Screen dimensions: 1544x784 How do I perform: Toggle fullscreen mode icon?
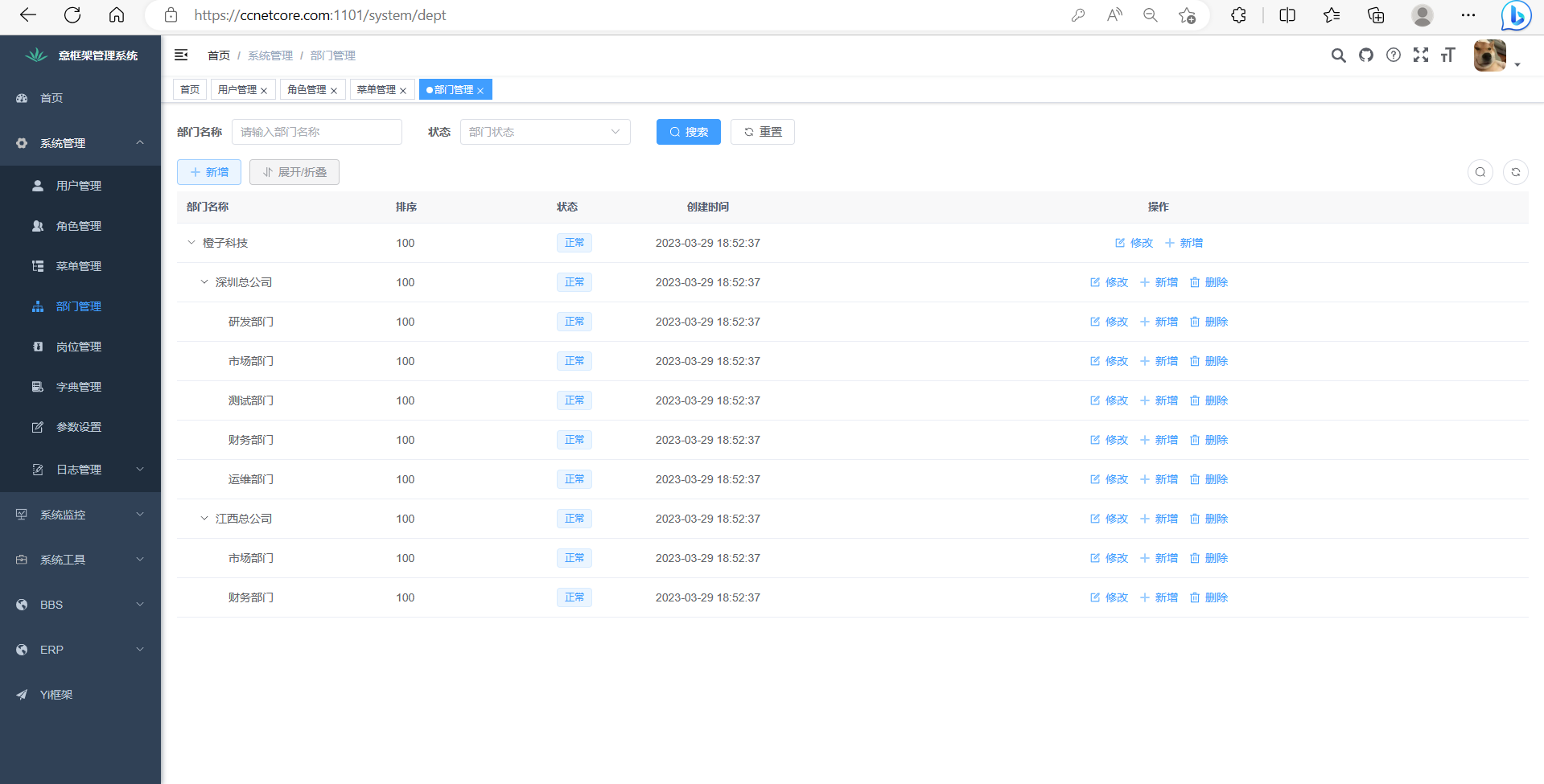[1421, 55]
